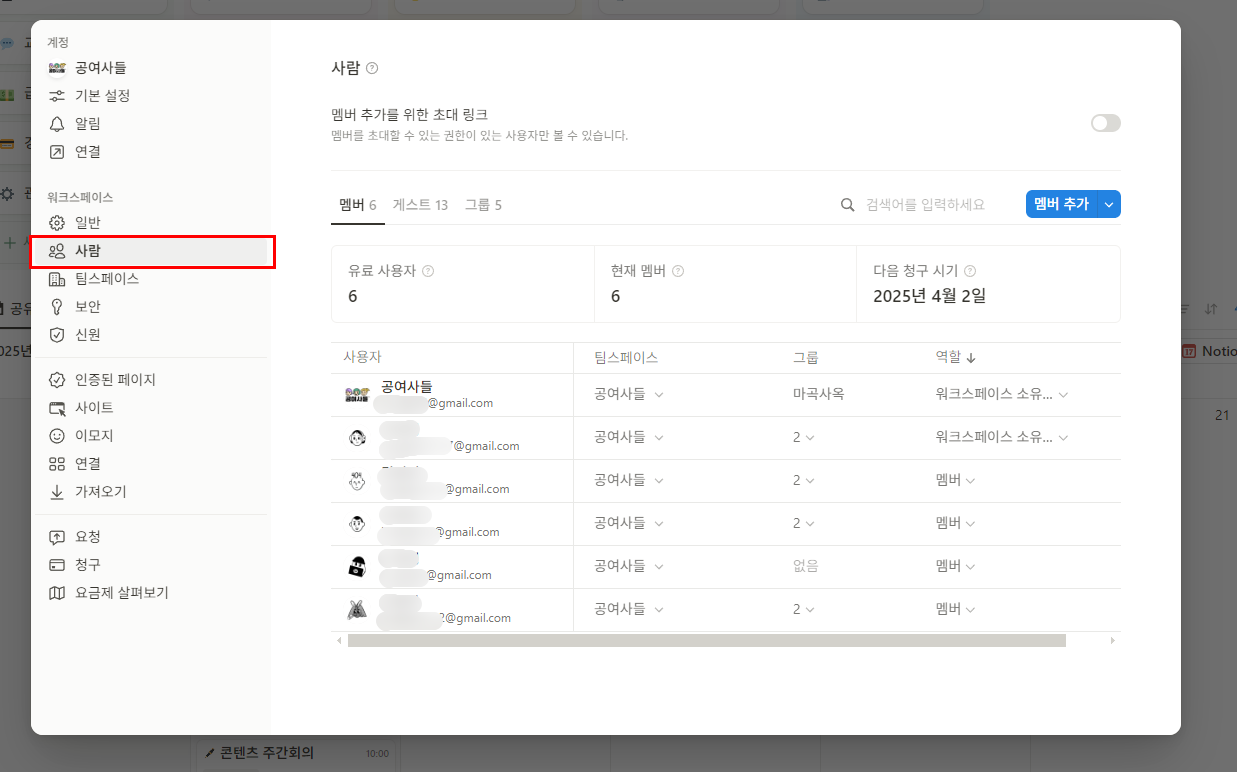The width and height of the screenshot is (1237, 772).
Task: Click the horizontal scrollbar thumb under table
Action: point(706,640)
